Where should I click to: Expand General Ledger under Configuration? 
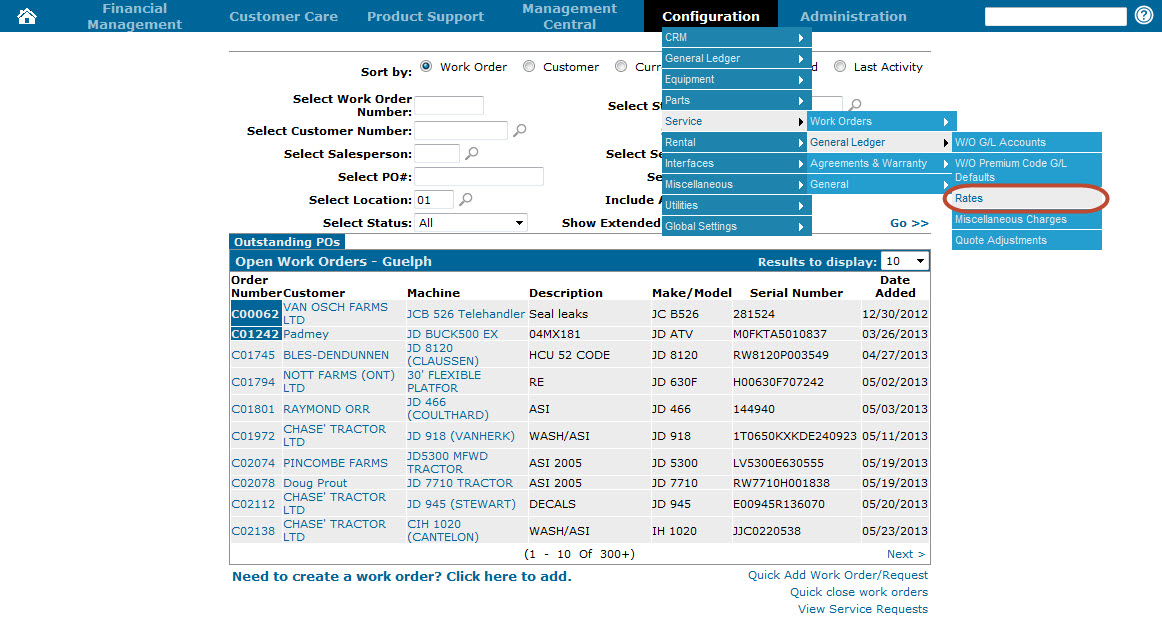coord(735,59)
